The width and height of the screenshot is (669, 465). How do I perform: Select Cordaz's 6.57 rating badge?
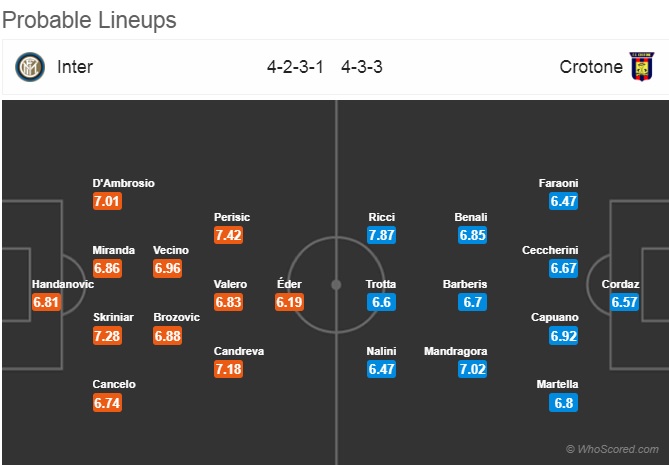tap(624, 302)
